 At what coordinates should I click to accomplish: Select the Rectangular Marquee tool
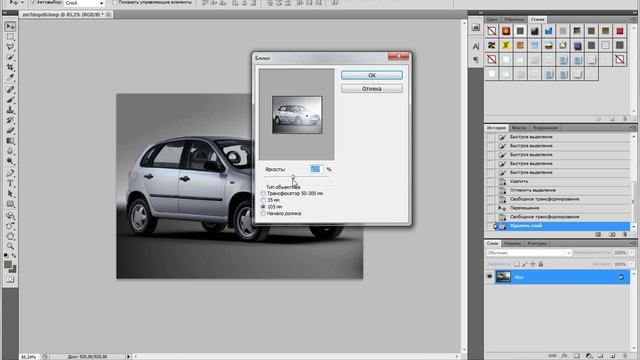[10, 37]
